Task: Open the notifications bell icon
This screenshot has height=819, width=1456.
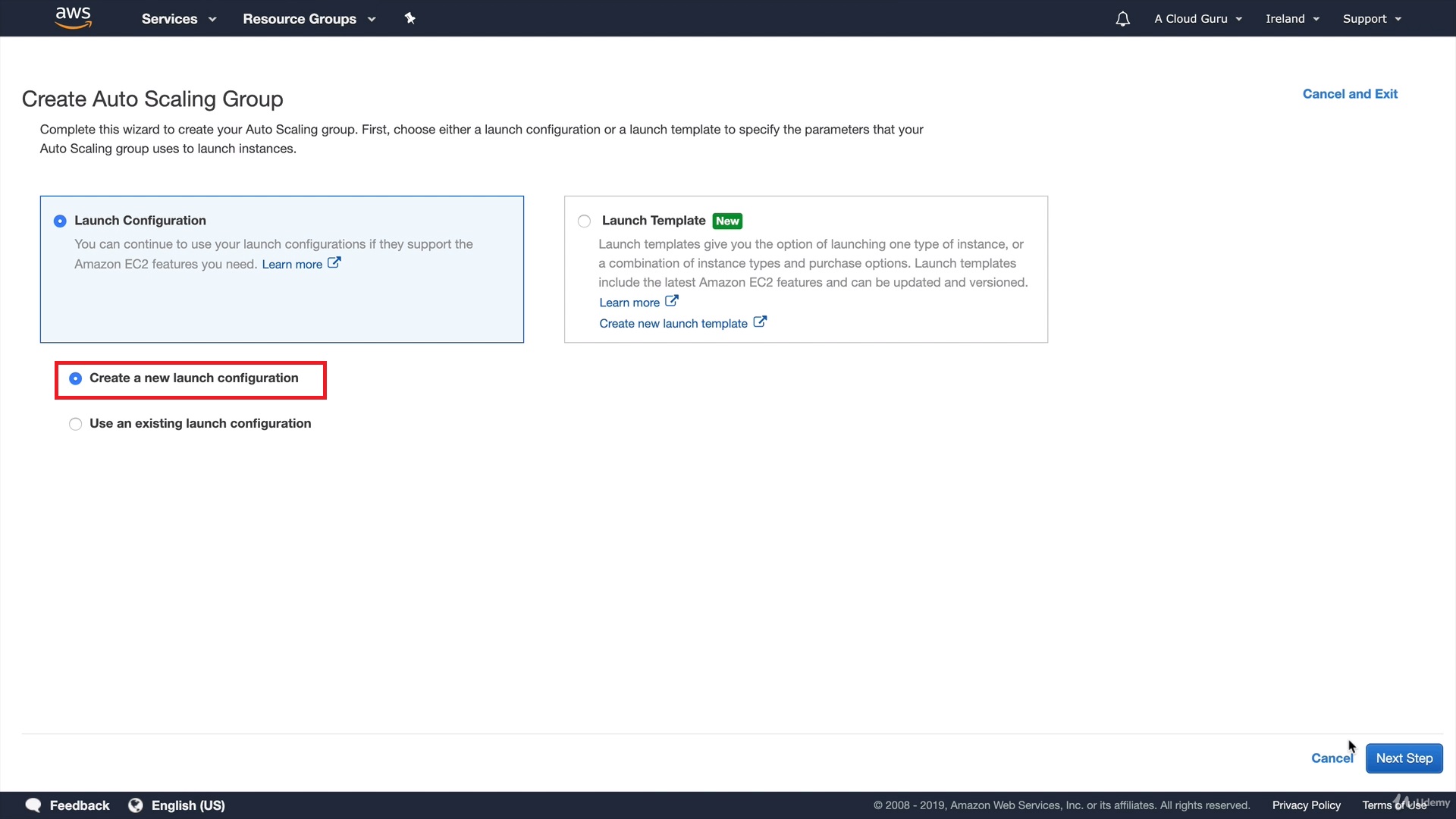Action: (1122, 19)
